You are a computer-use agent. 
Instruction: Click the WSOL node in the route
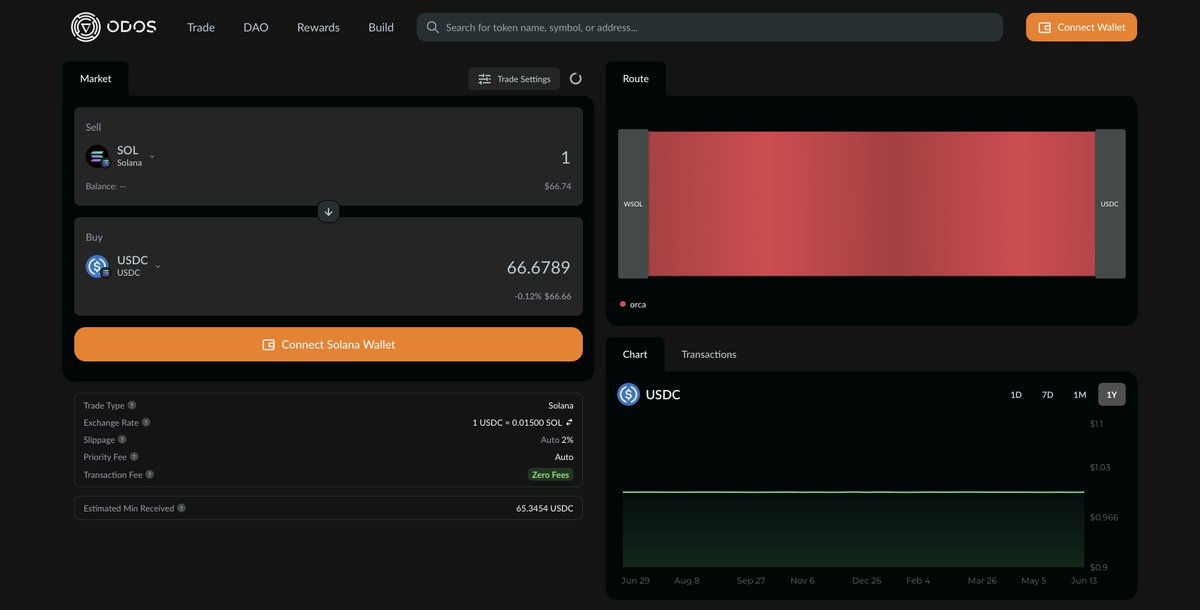tap(633, 203)
